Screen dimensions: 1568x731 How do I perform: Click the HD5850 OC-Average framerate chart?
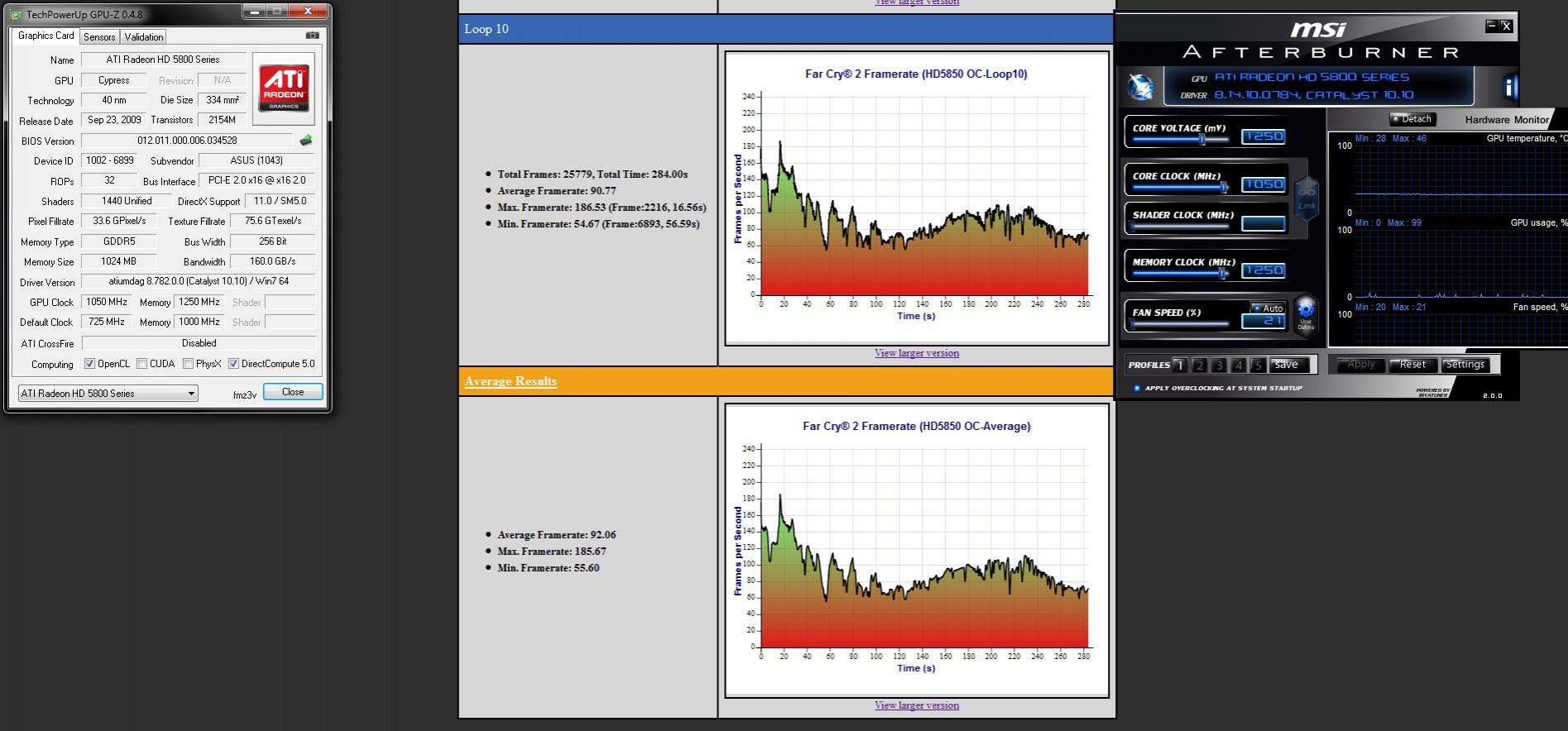(917, 551)
